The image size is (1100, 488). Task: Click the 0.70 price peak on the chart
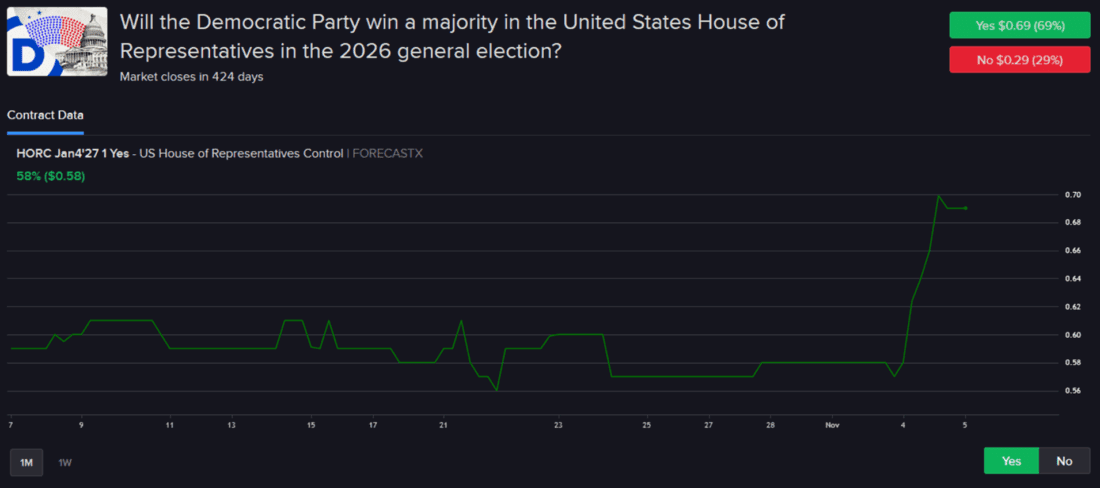(x=938, y=196)
